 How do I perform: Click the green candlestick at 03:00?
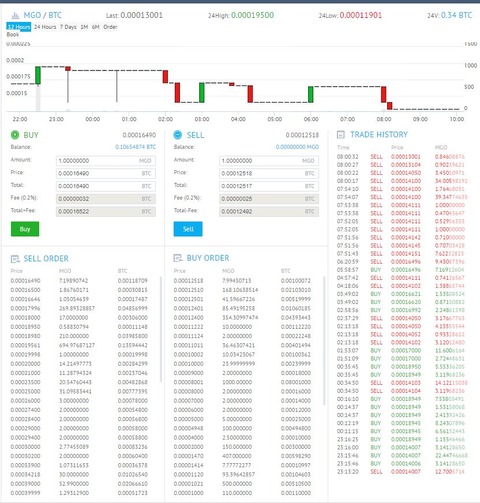(x=202, y=93)
